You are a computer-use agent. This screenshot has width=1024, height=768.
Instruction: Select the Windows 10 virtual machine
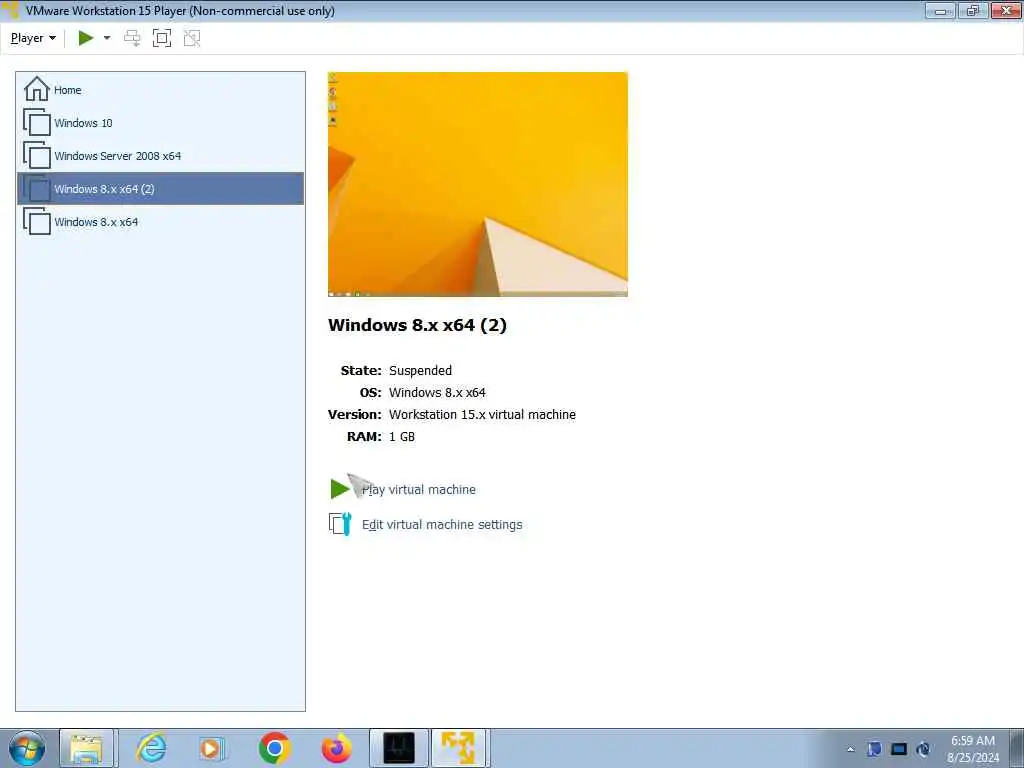161,123
